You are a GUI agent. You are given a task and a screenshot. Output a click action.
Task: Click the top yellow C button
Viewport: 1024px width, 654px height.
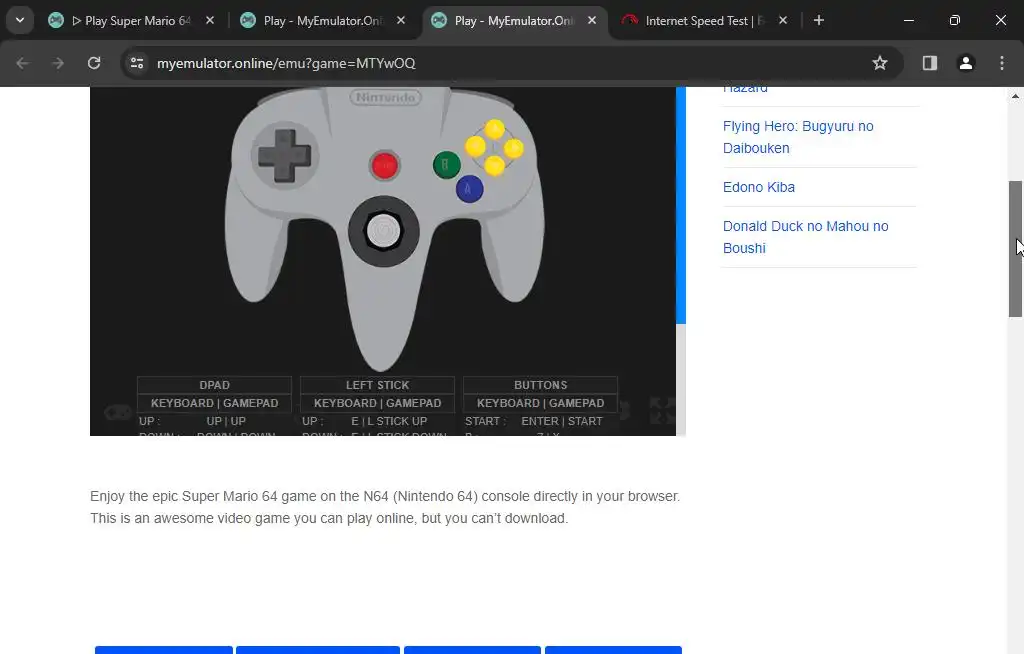(x=494, y=129)
